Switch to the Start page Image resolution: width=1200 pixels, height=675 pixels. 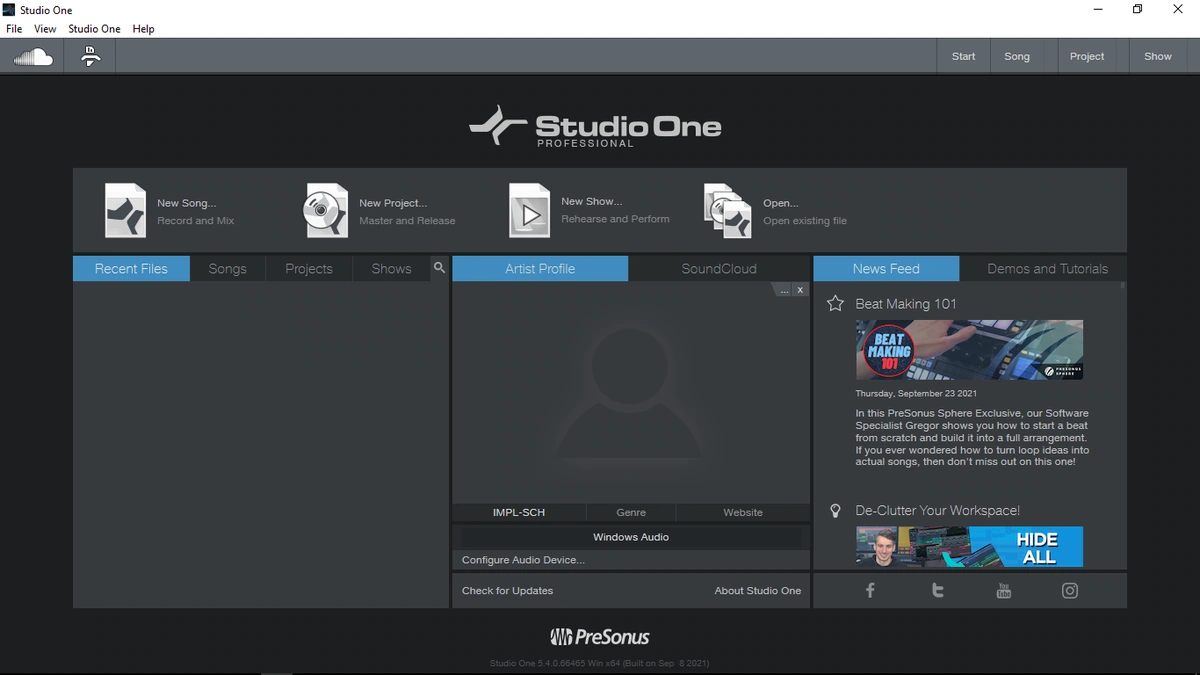coord(963,56)
